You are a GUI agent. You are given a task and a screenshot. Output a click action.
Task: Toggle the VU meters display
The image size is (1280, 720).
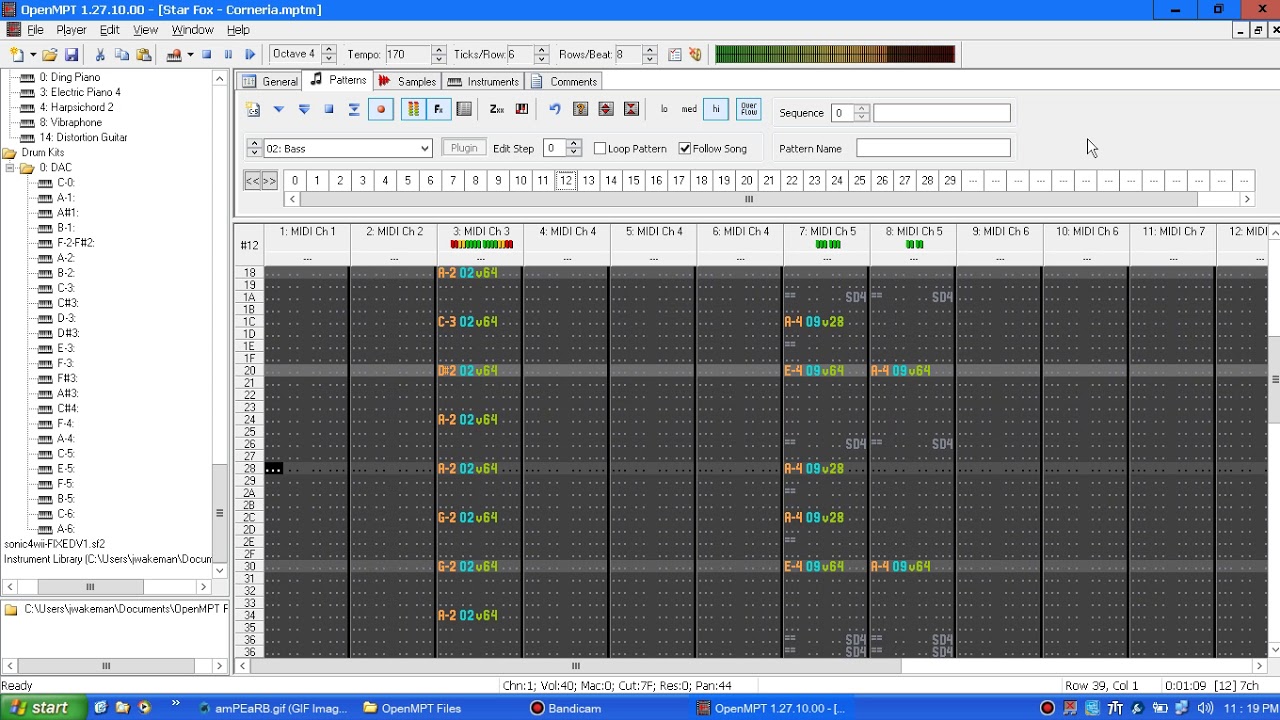[x=413, y=109]
